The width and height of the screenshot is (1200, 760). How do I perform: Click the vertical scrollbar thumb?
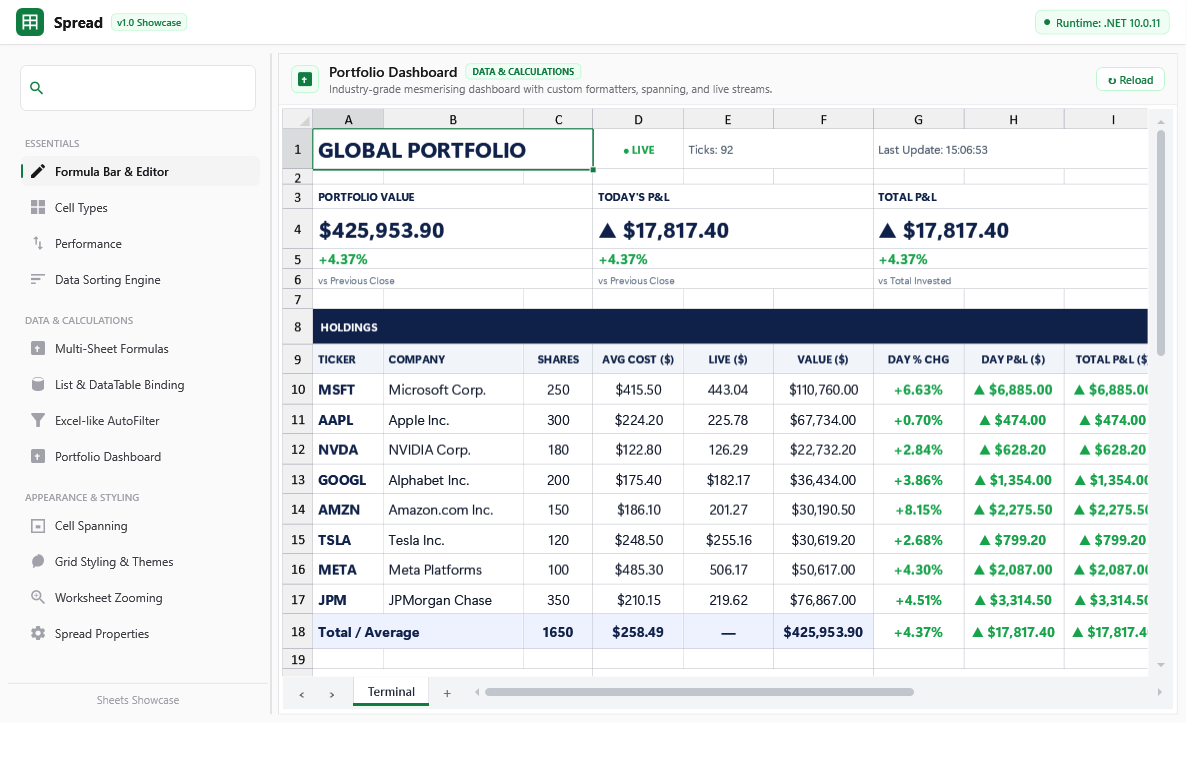click(x=1161, y=243)
